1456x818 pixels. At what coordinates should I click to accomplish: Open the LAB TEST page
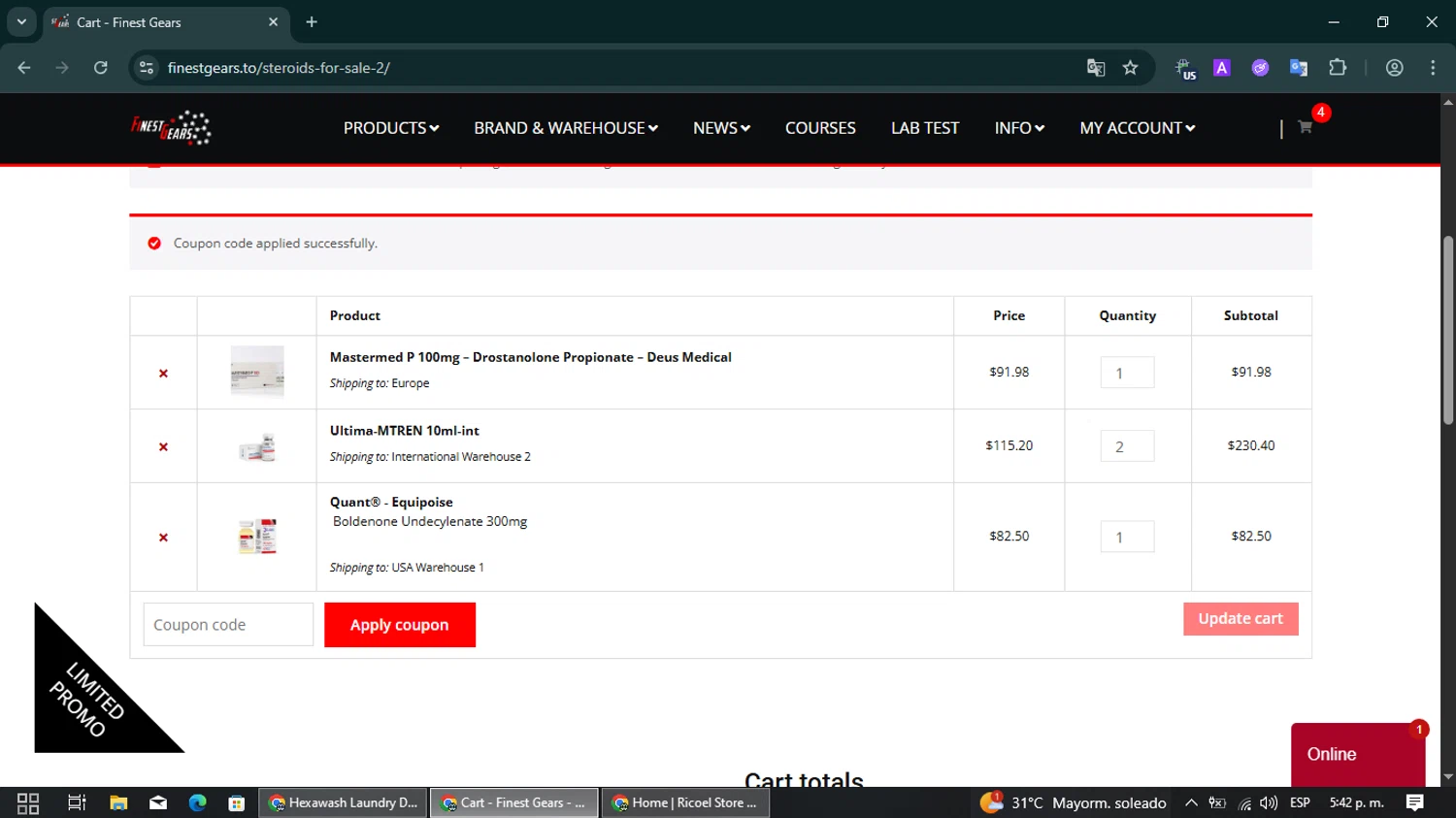(x=925, y=128)
